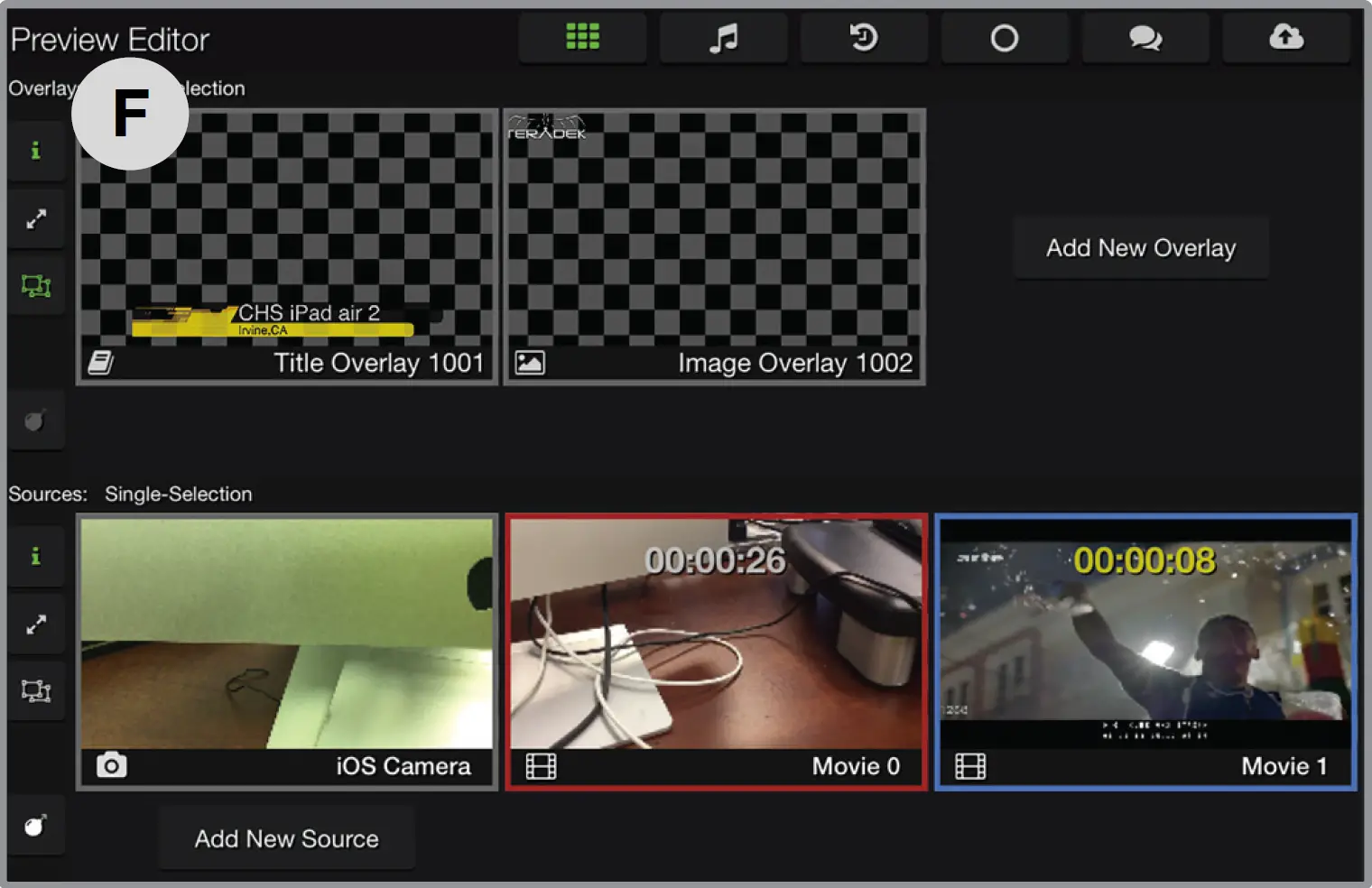Open the chat bubbles tab
Image resolution: width=1372 pixels, height=888 pixels.
[x=1145, y=38]
